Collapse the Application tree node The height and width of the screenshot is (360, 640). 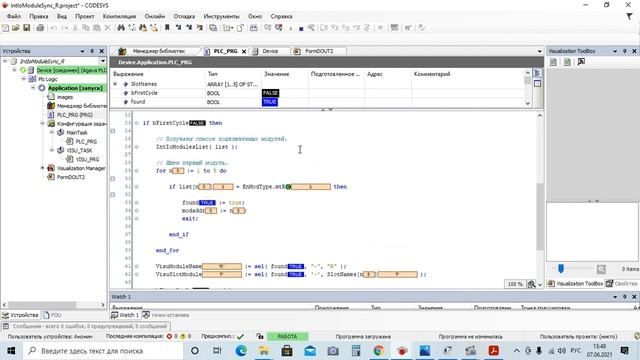(33, 88)
